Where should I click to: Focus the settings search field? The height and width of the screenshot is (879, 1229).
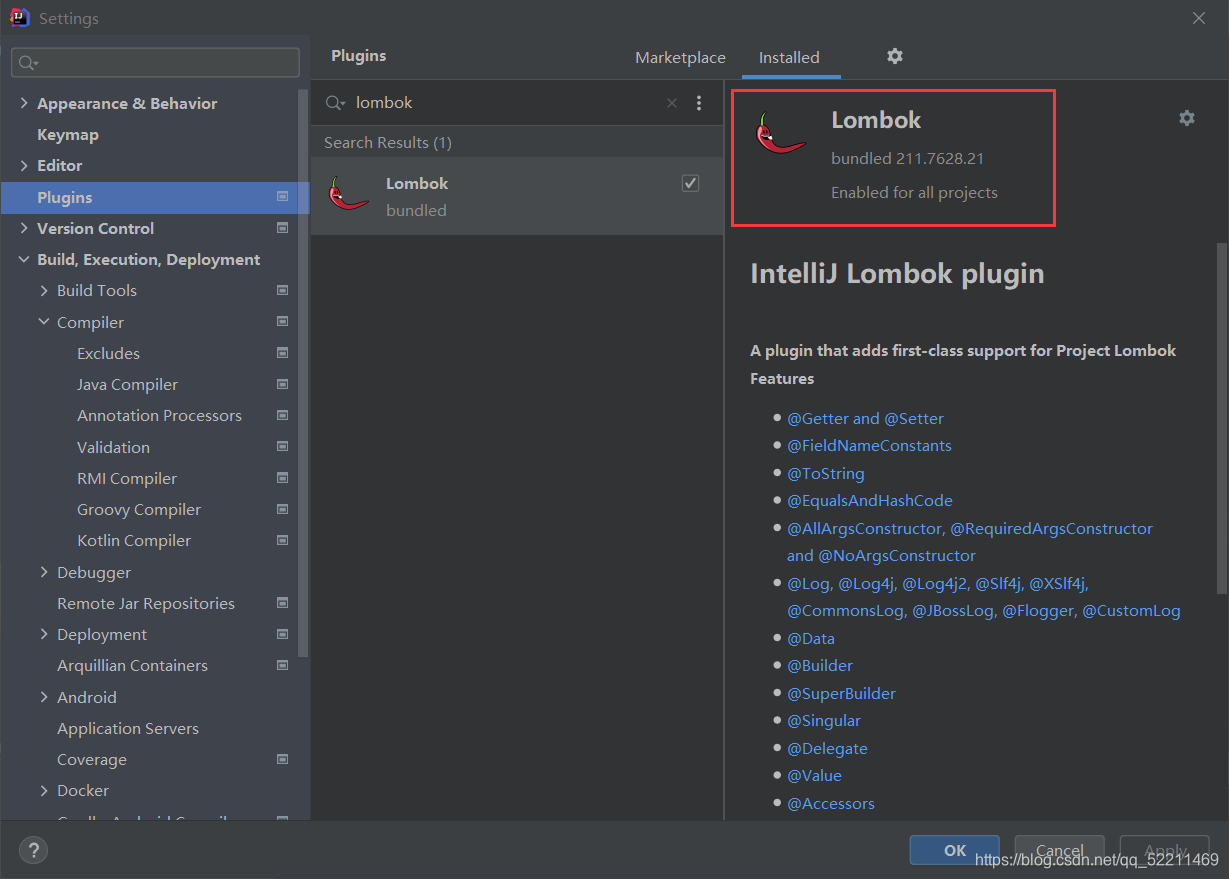pos(155,62)
